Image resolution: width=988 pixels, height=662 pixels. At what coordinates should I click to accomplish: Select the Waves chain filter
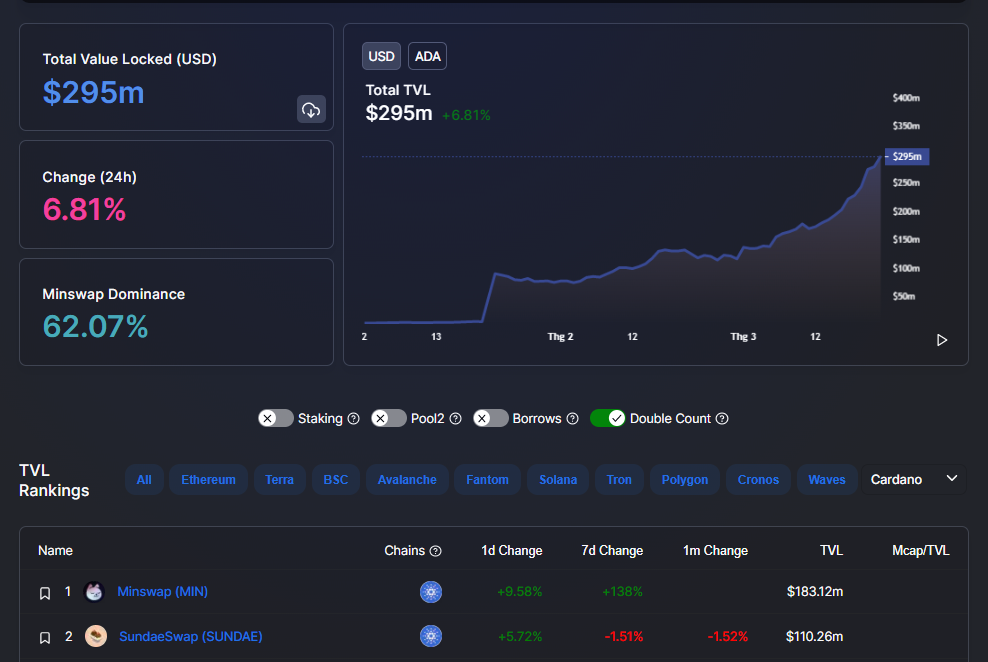[827, 479]
